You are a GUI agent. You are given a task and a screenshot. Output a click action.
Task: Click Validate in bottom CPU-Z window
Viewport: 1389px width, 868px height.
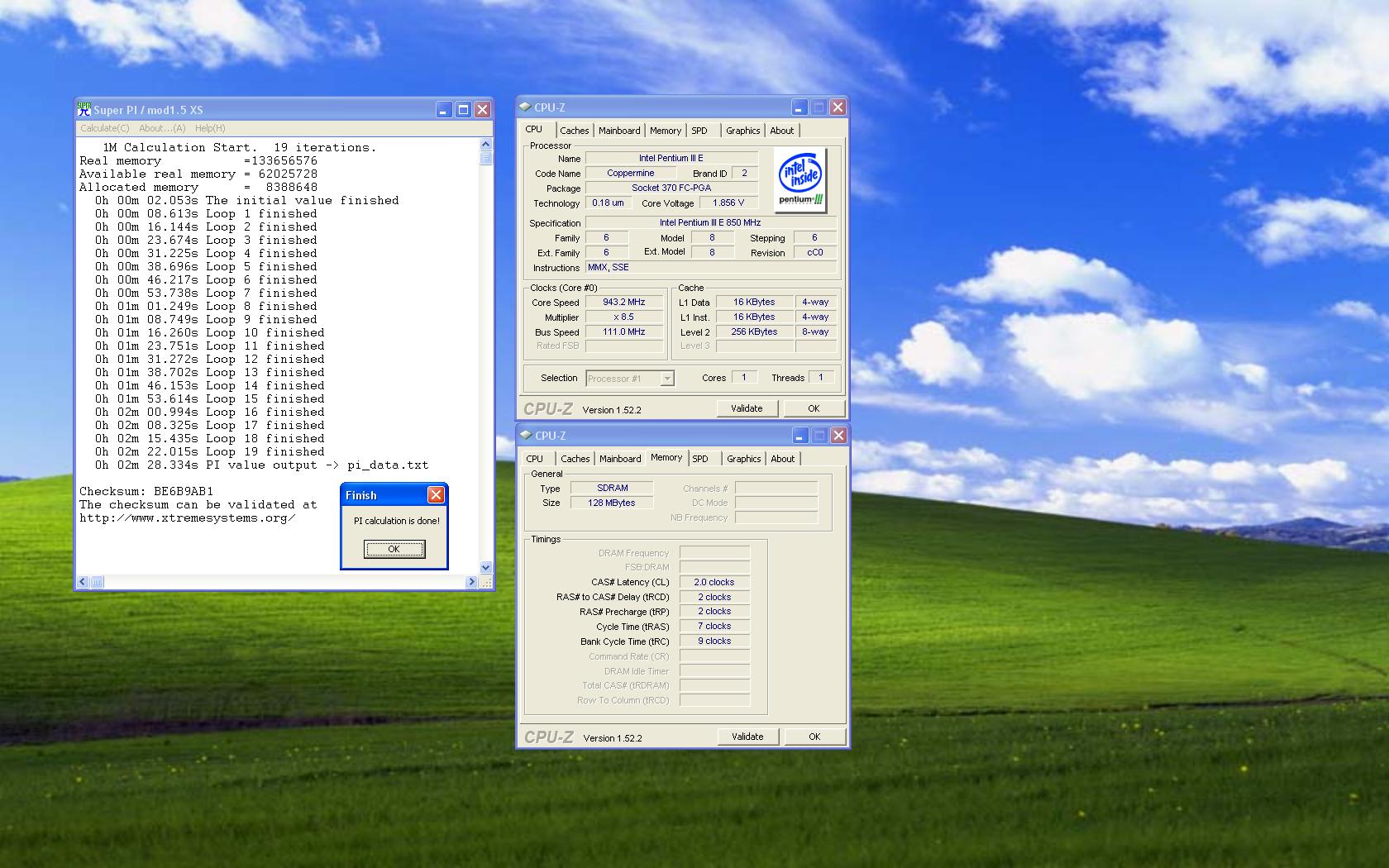click(747, 737)
